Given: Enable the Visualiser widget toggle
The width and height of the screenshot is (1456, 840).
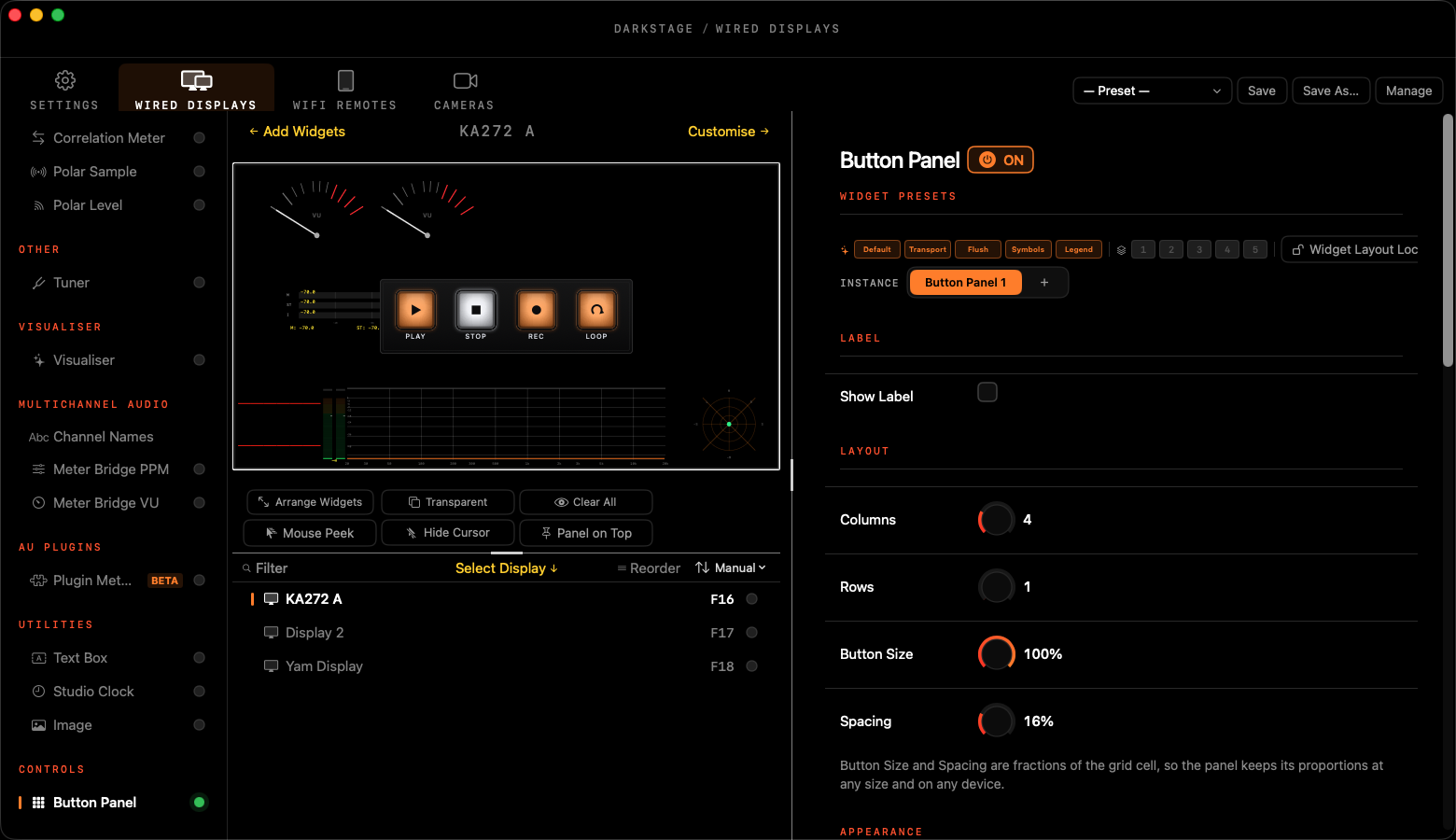Looking at the screenshot, I should 199,360.
